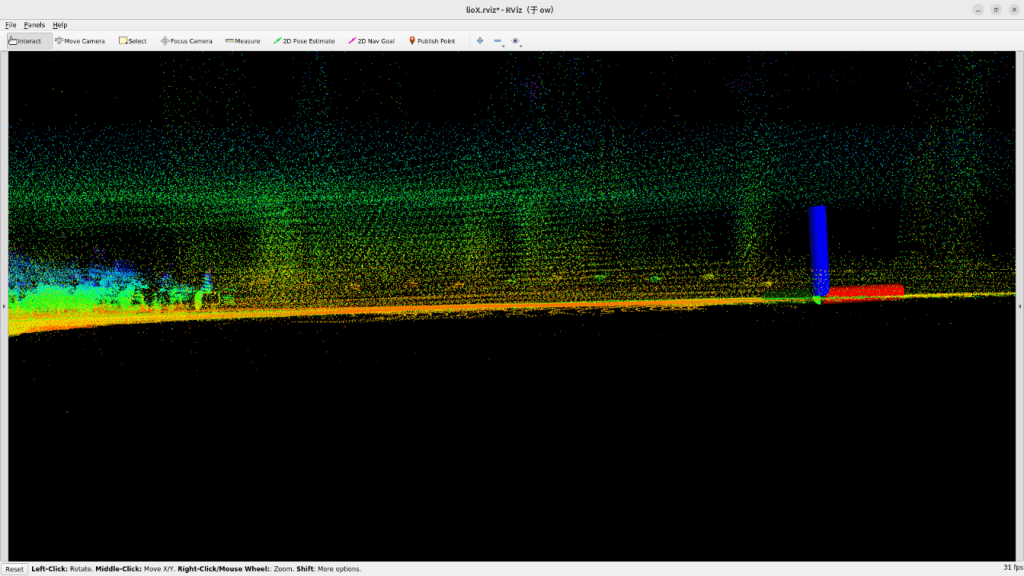Open the Panels menu
This screenshot has width=1024, height=576.
point(35,24)
